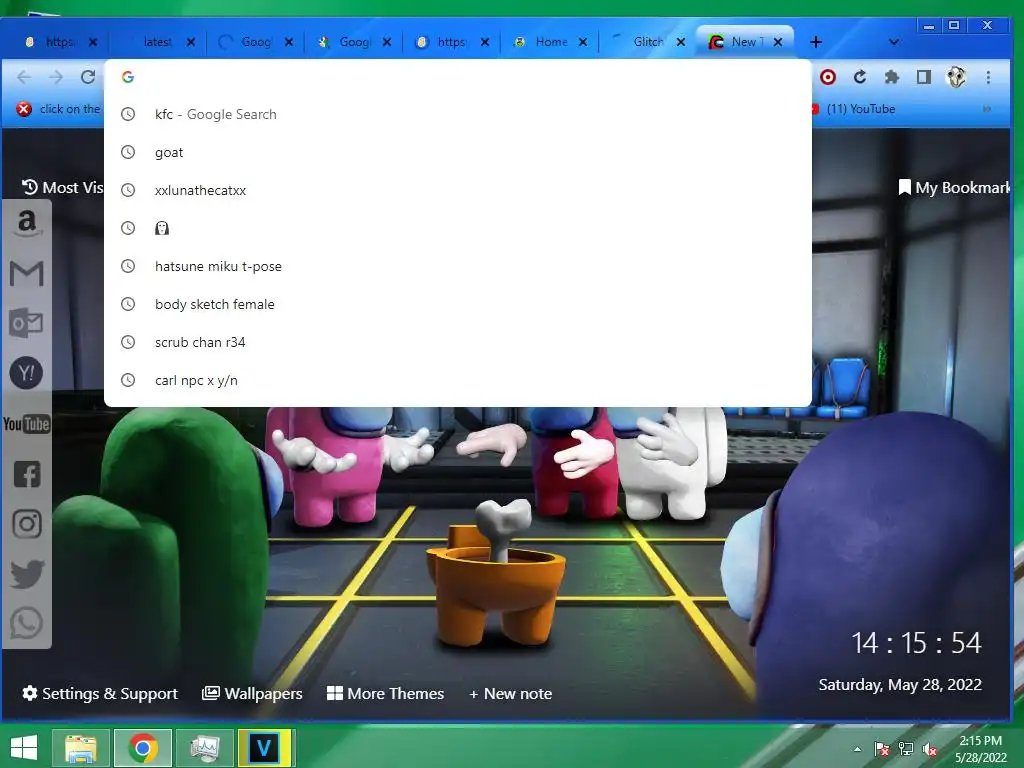This screenshot has width=1024, height=768.
Task: Open the Gmail shortcut in sidebar
Action: coord(27,274)
